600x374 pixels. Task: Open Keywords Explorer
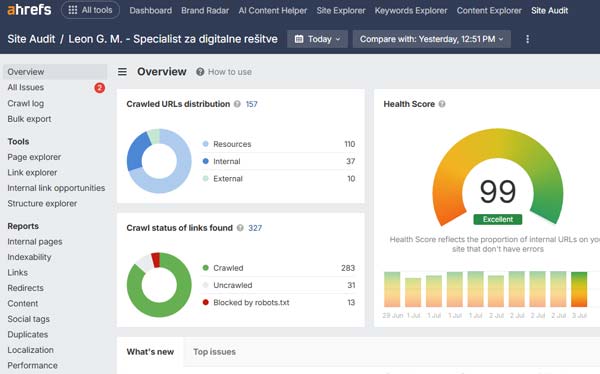click(411, 10)
